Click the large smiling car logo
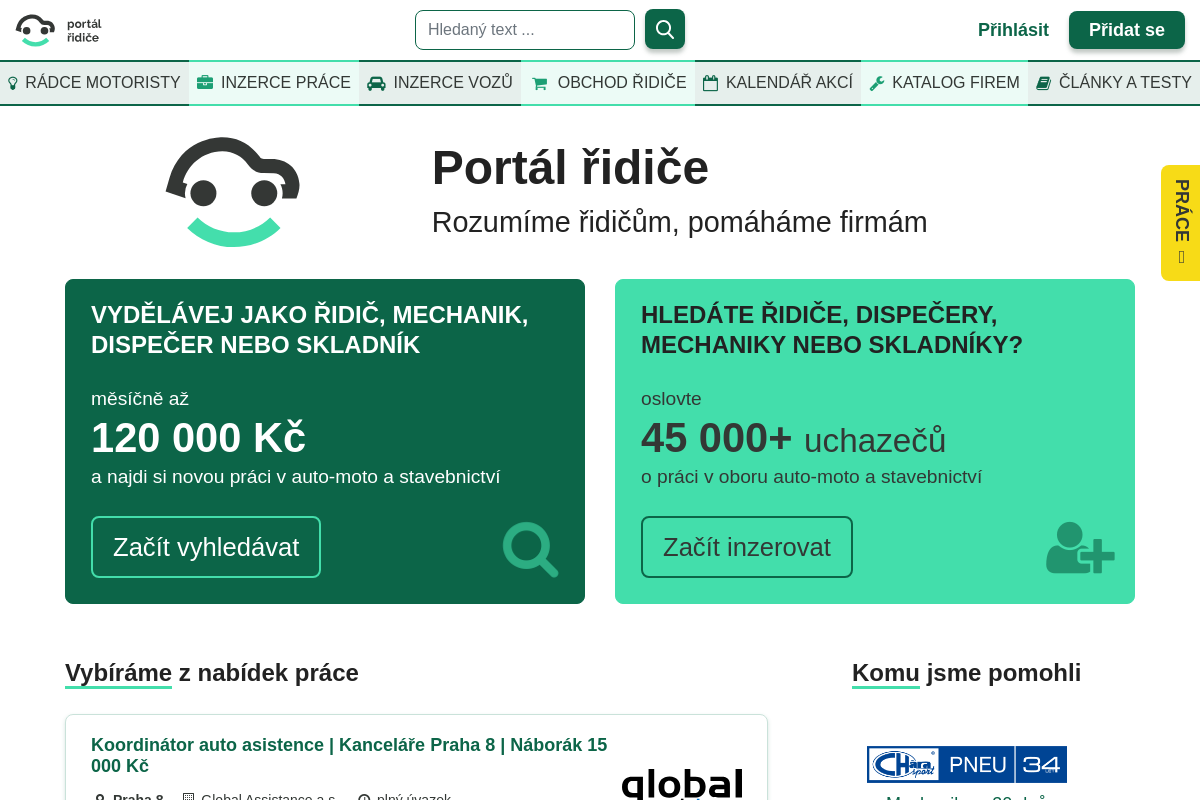The width and height of the screenshot is (1200, 800). [233, 192]
